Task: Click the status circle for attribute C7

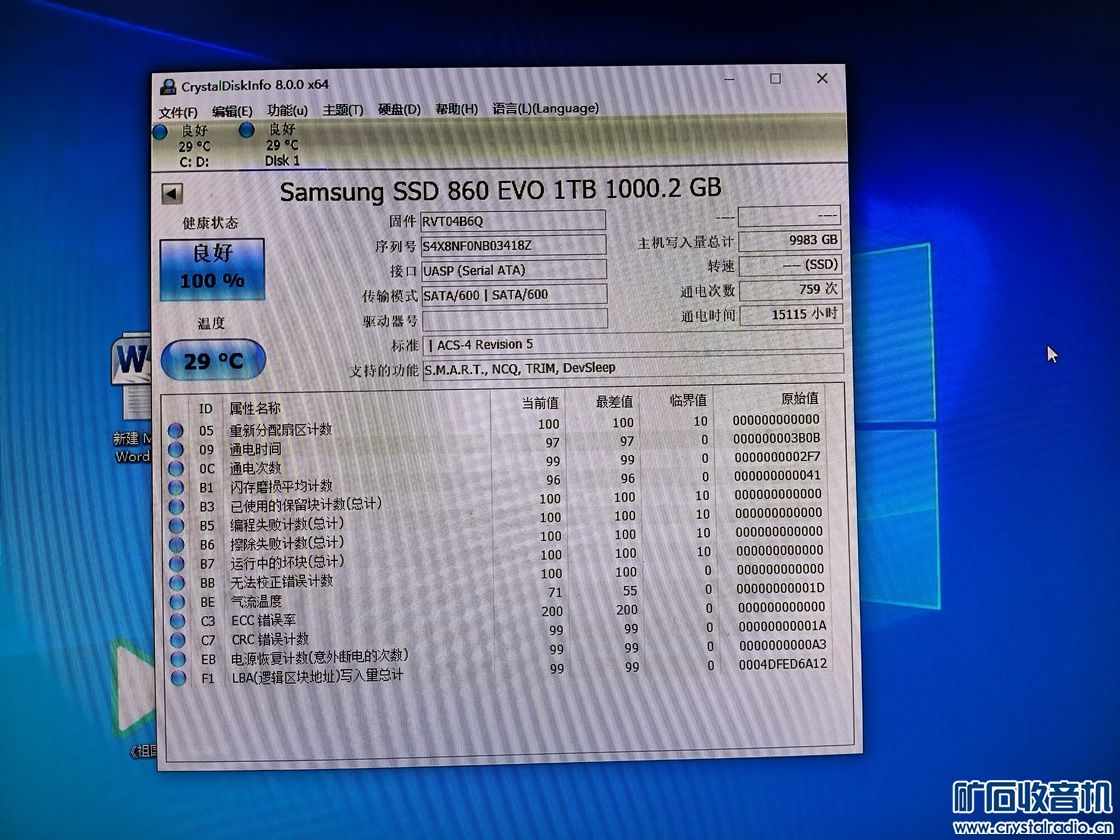Action: click(x=179, y=640)
